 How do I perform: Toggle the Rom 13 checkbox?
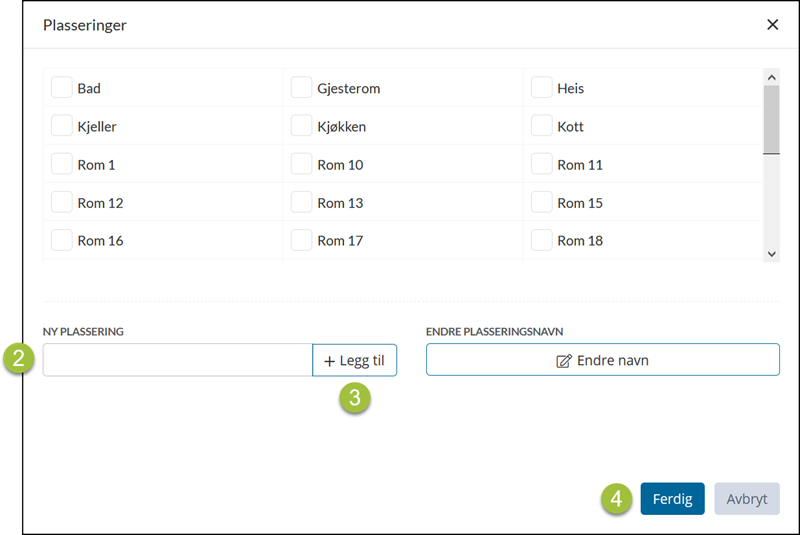[x=302, y=202]
